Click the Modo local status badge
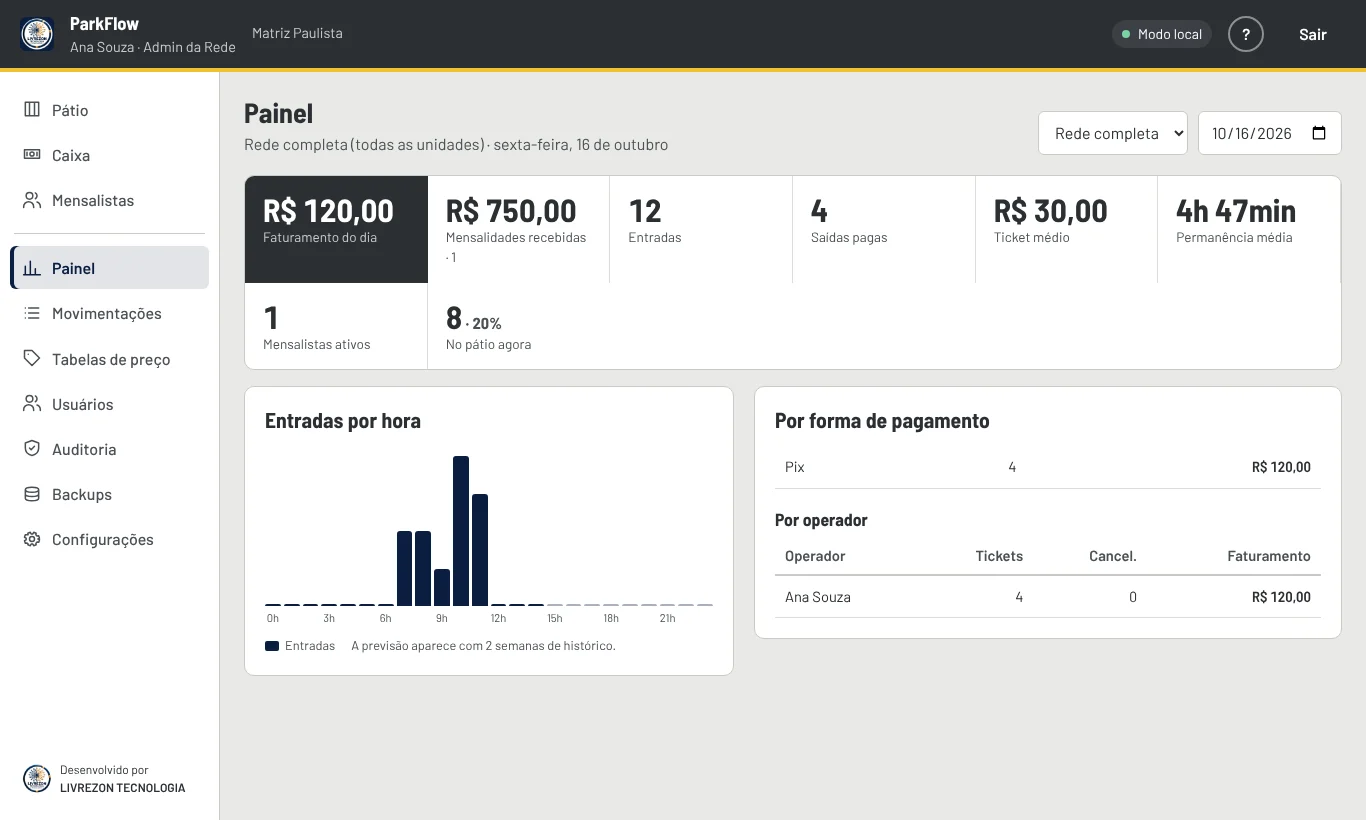Image resolution: width=1366 pixels, height=820 pixels. [1162, 34]
